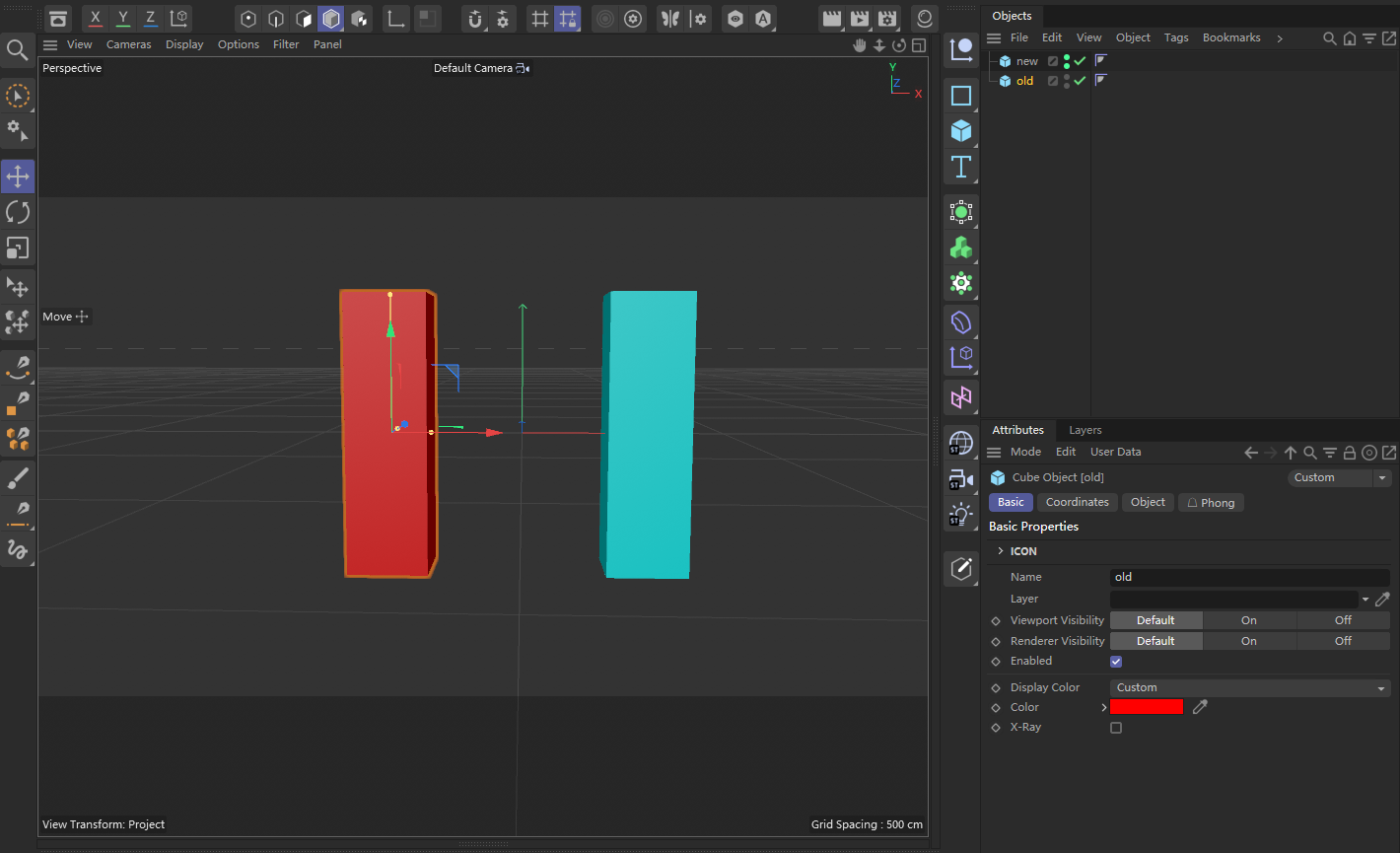Select the Move tool in left toolbar

[x=18, y=177]
